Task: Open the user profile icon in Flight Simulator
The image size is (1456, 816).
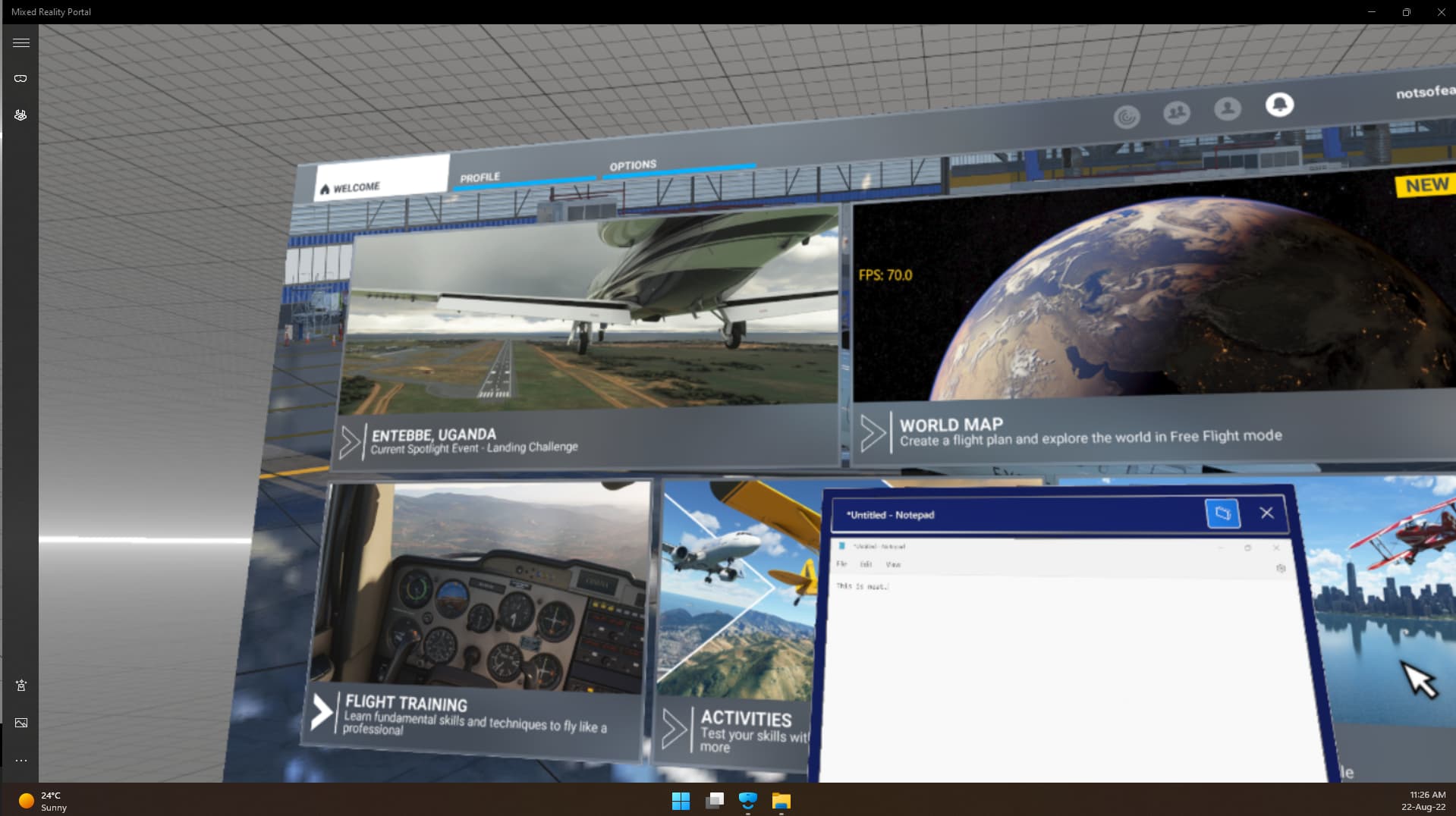Action: 1227,109
